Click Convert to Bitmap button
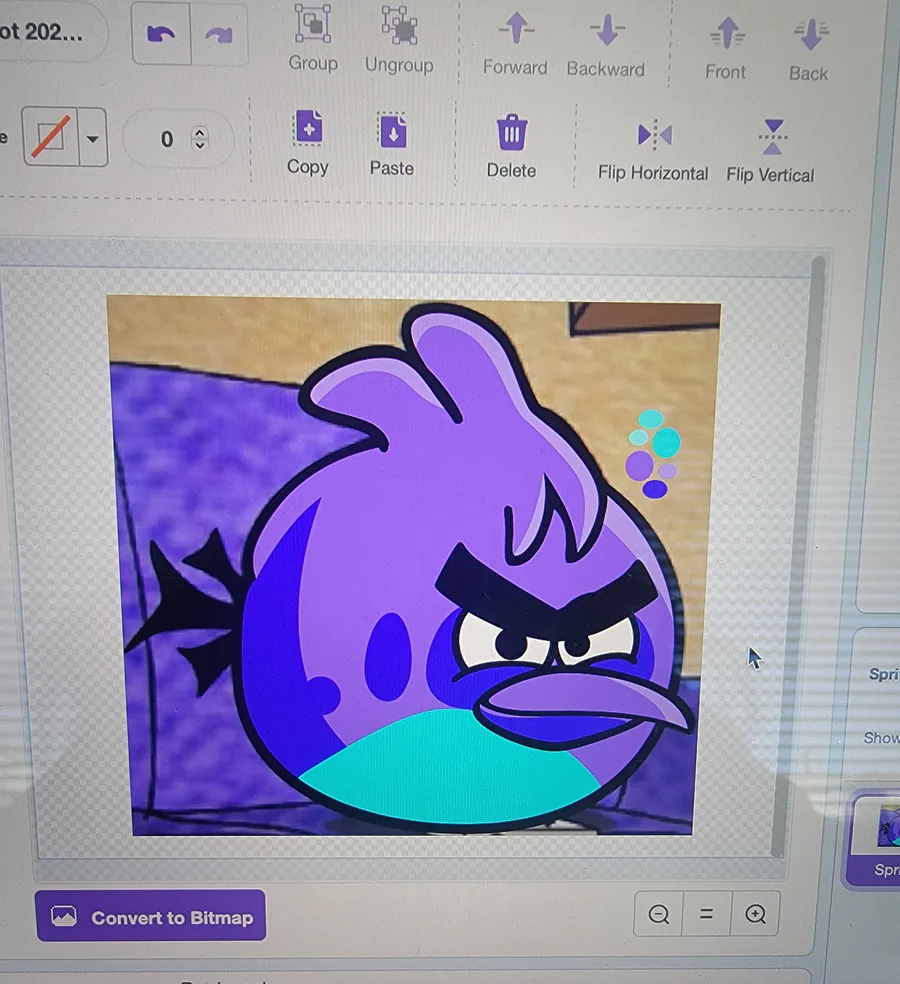The width and height of the screenshot is (900, 984). click(x=151, y=916)
